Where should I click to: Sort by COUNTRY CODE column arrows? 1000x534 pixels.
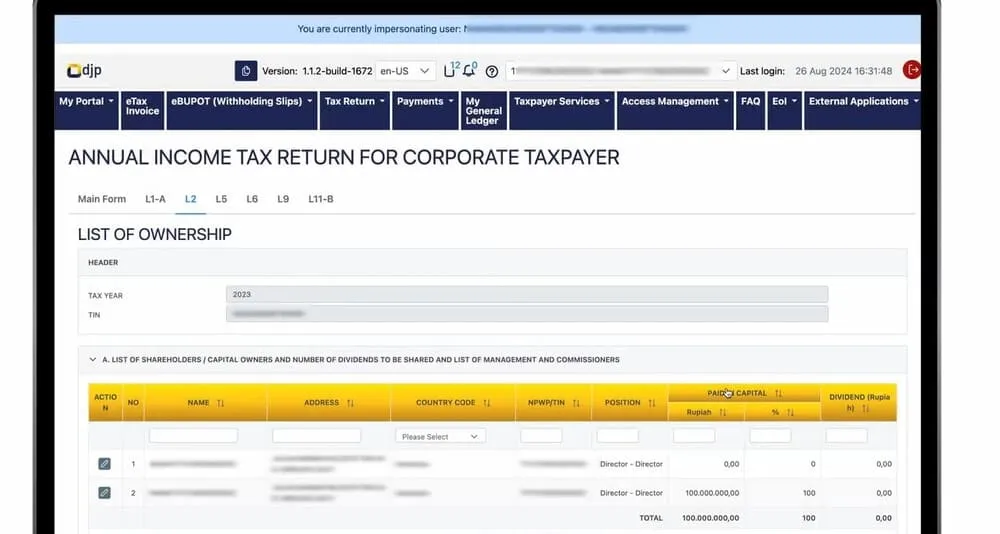coord(487,403)
